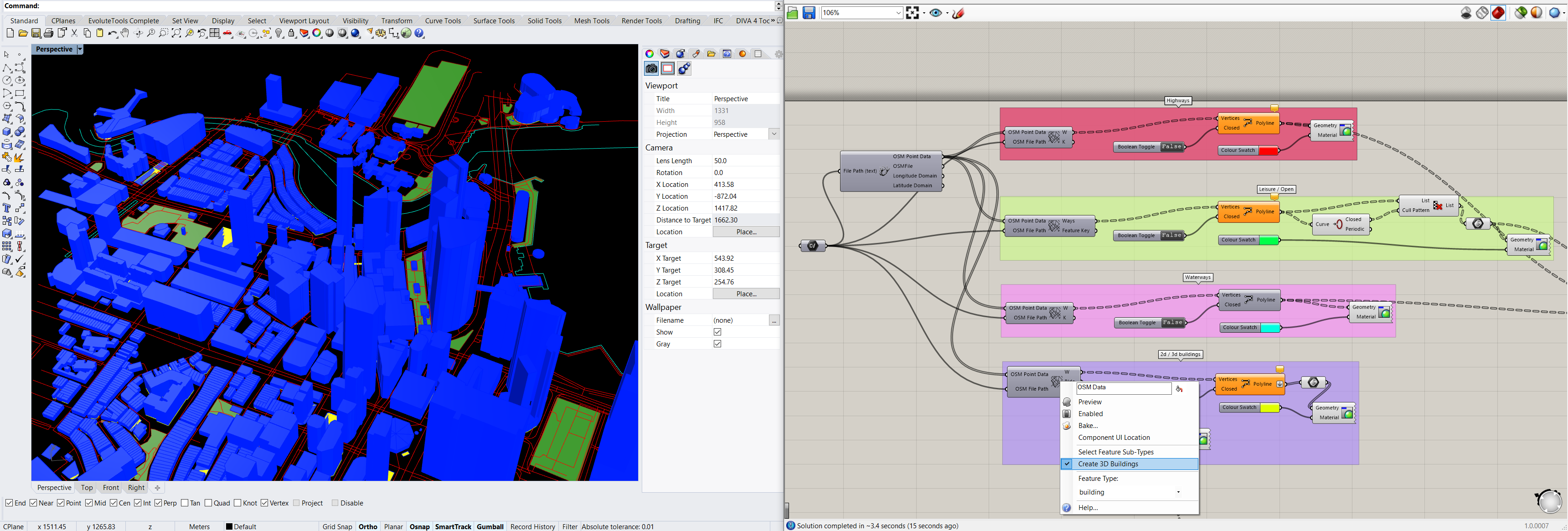
Task: Click Grasshopper Open file green icon
Action: [793, 13]
